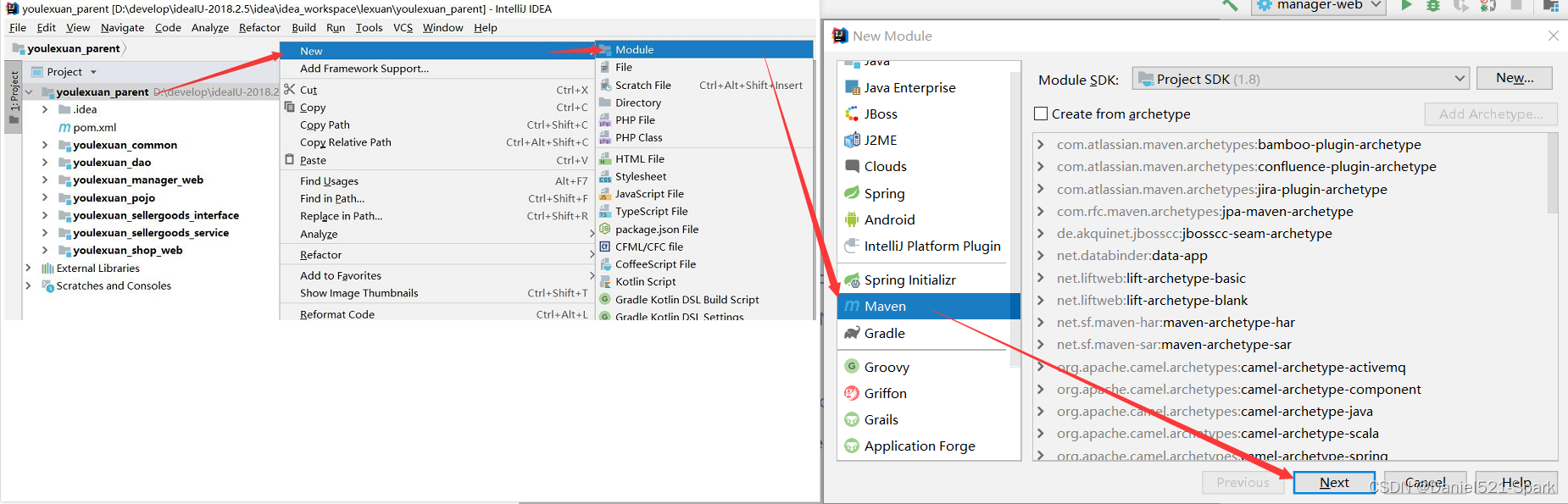Viewport: 1568px width, 504px height.
Task: Select Maven in the module type list
Action: point(928,306)
